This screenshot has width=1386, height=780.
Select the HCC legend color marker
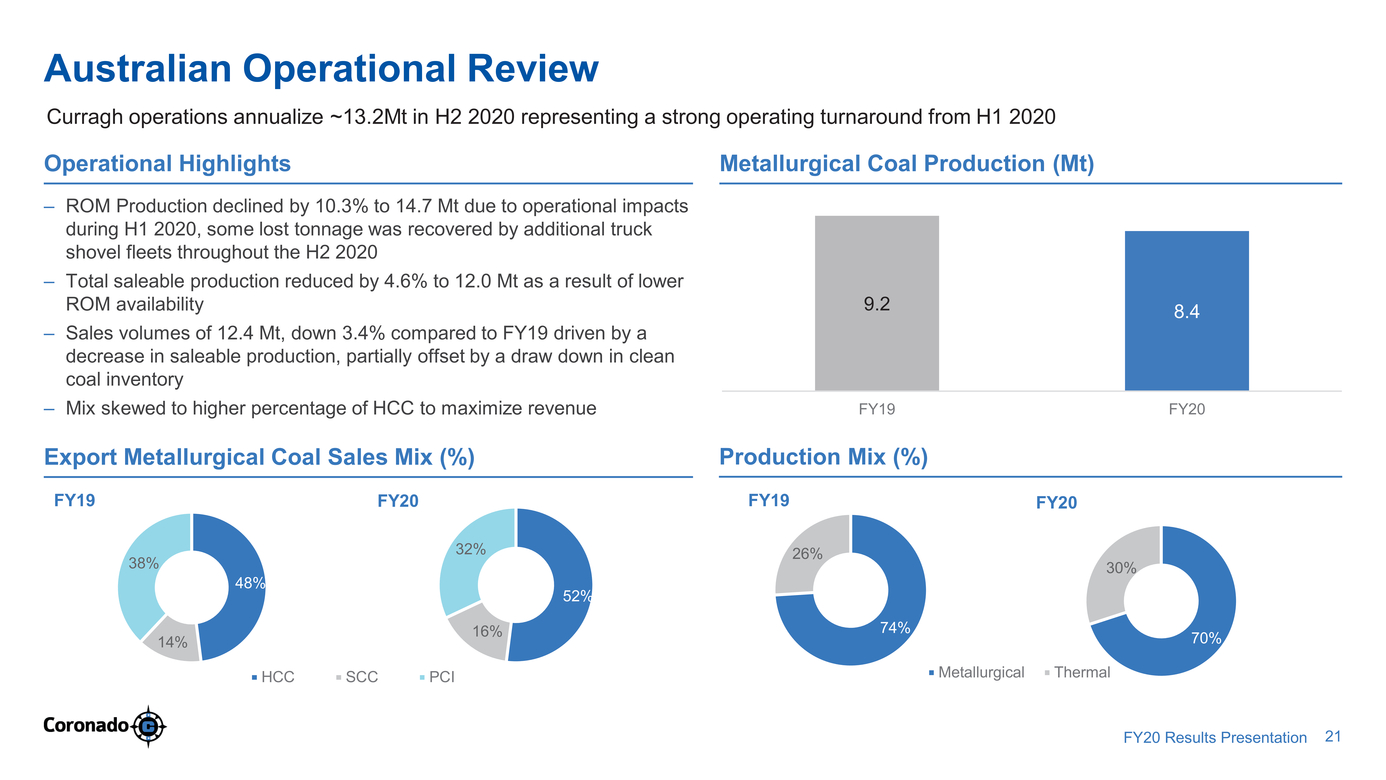[255, 678]
